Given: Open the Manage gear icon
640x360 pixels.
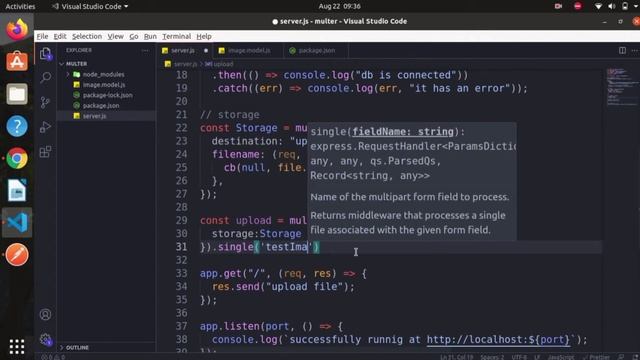Looking at the screenshot, I should point(46,339).
